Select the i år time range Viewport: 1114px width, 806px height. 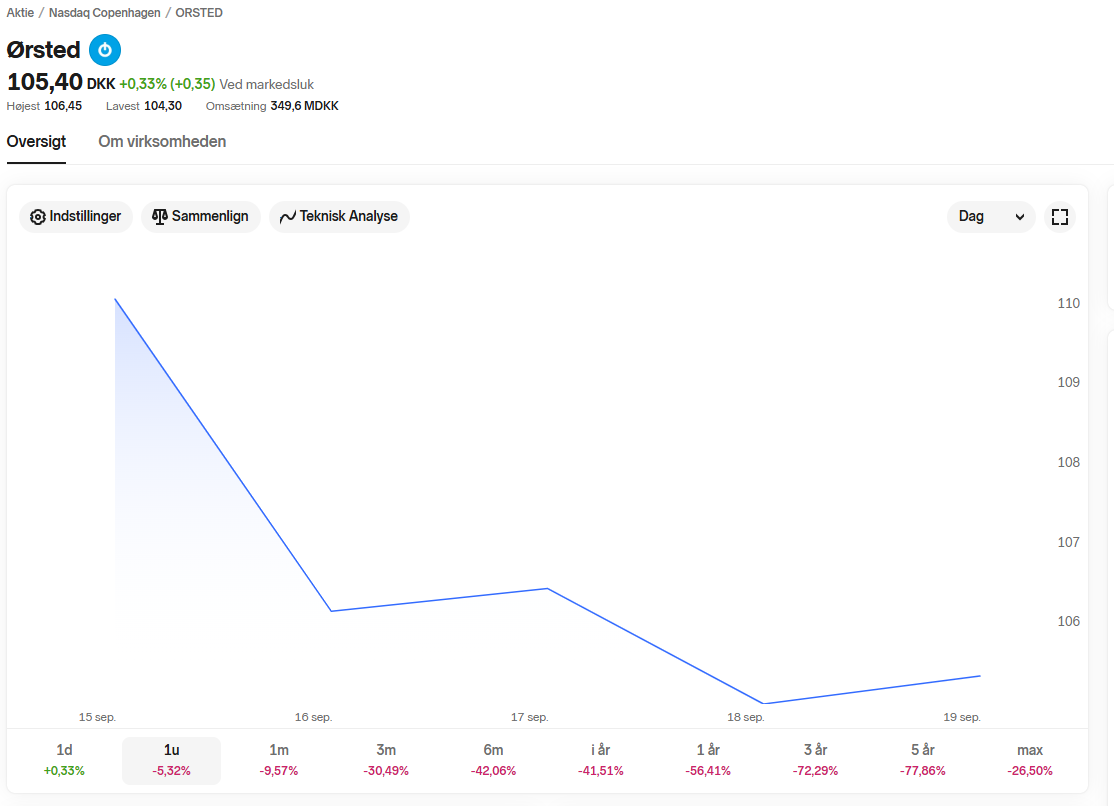[600, 760]
